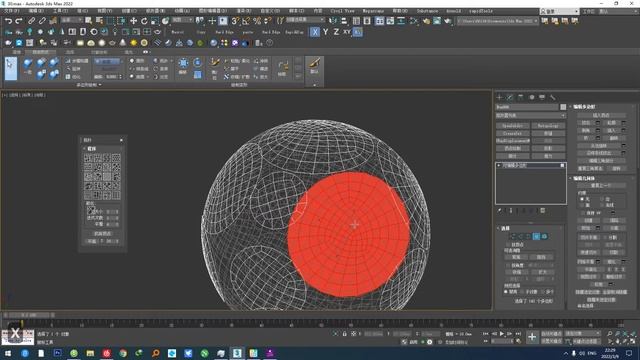The width and height of the screenshot is (640, 360).
Task: Click the object color swatch beside the name field
Action: pos(563,107)
